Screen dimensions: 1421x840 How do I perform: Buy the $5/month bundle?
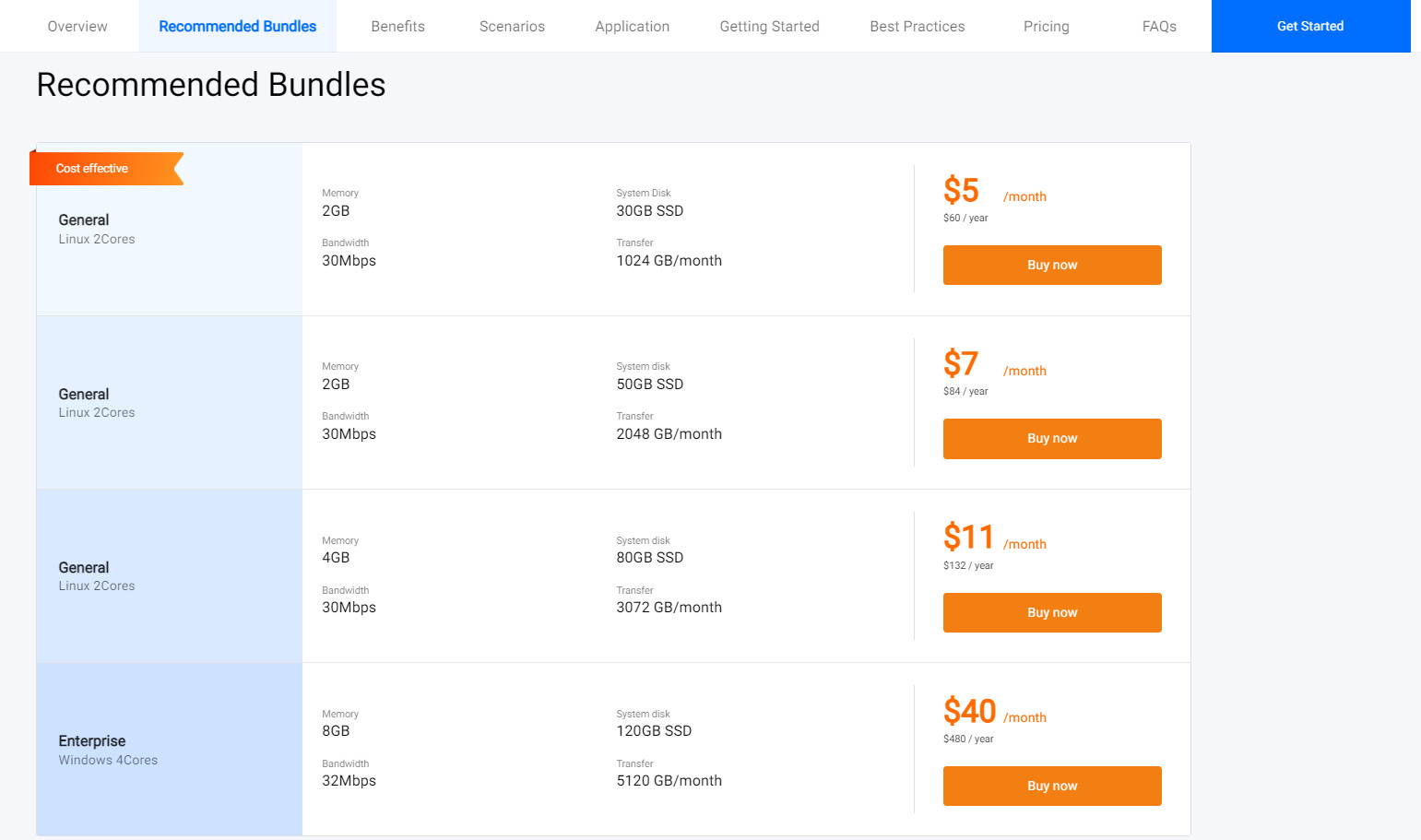1051,265
